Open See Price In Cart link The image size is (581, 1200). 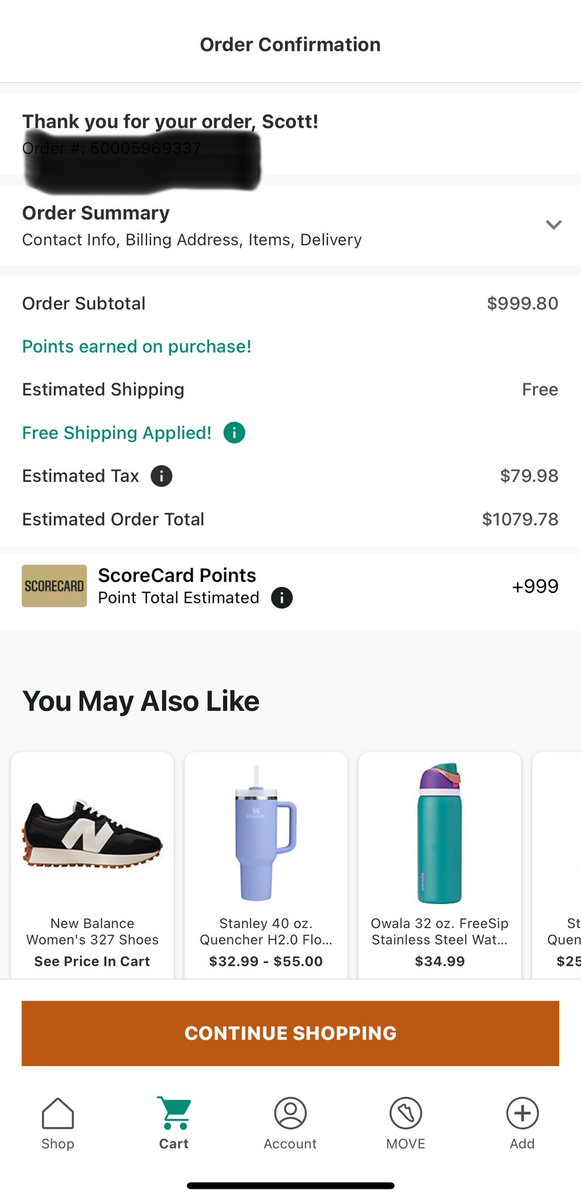[92, 961]
